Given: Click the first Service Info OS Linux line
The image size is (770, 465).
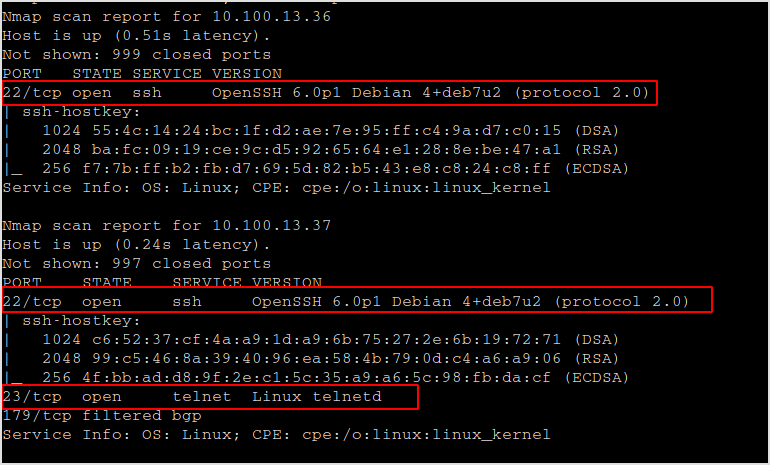Looking at the screenshot, I should 276,188.
